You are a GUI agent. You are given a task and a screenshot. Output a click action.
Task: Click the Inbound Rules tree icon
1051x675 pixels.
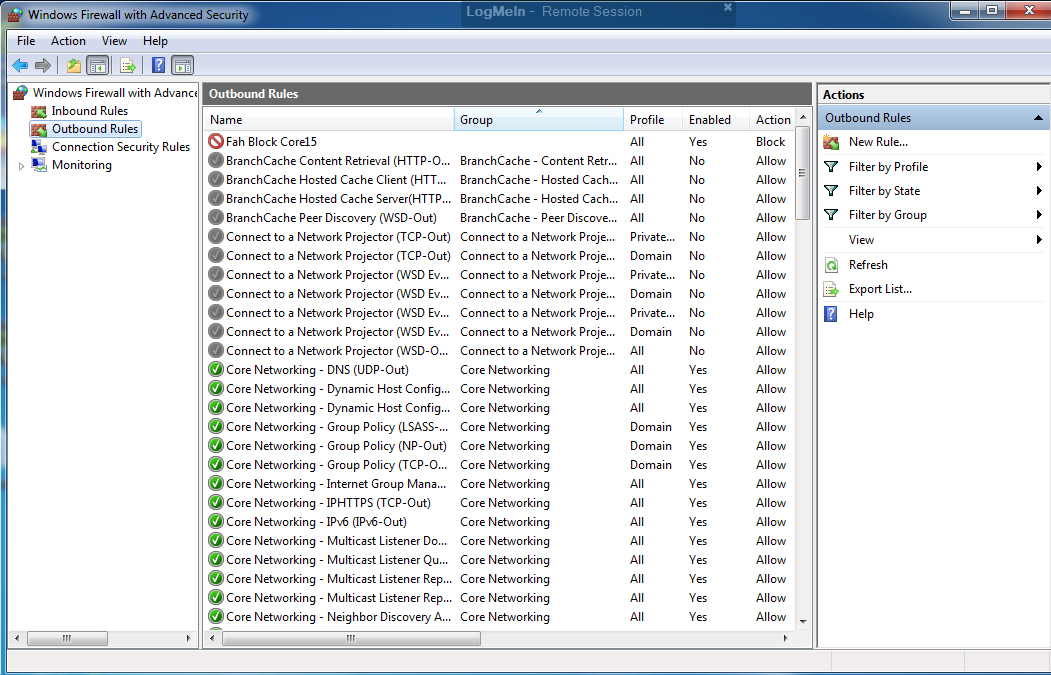pyautogui.click(x=39, y=111)
